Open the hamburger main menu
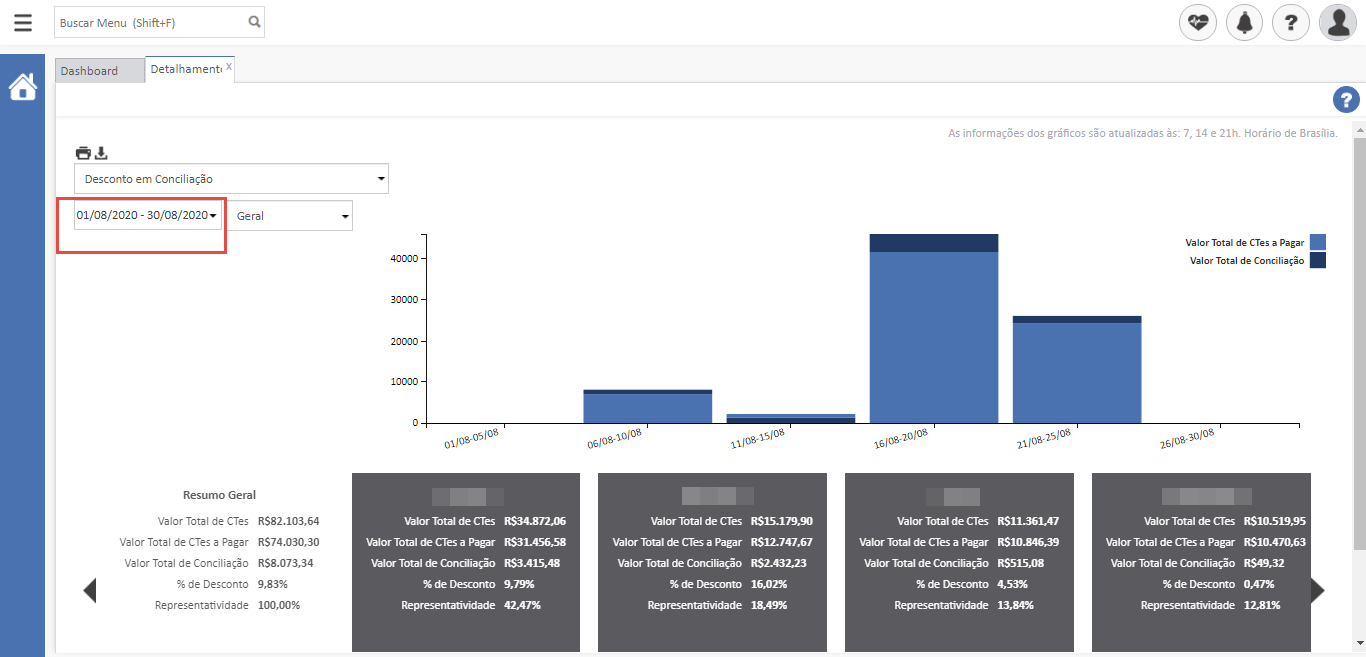The height and width of the screenshot is (657, 1366). coord(22,22)
